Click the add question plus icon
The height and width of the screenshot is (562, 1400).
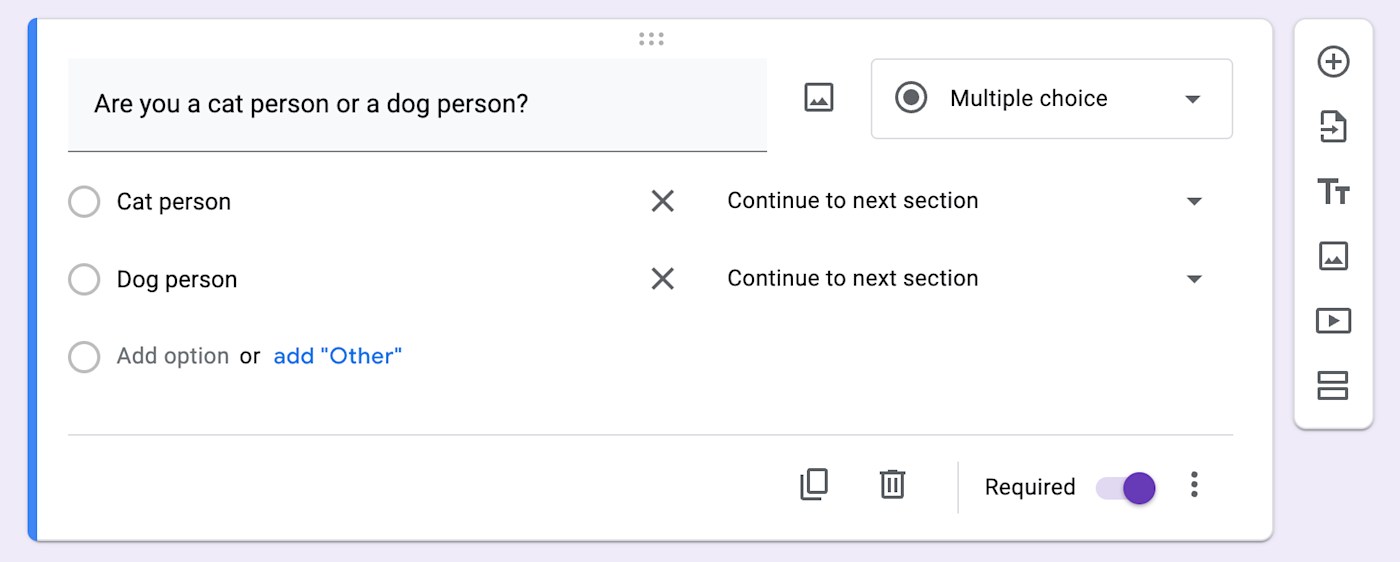tap(1333, 62)
